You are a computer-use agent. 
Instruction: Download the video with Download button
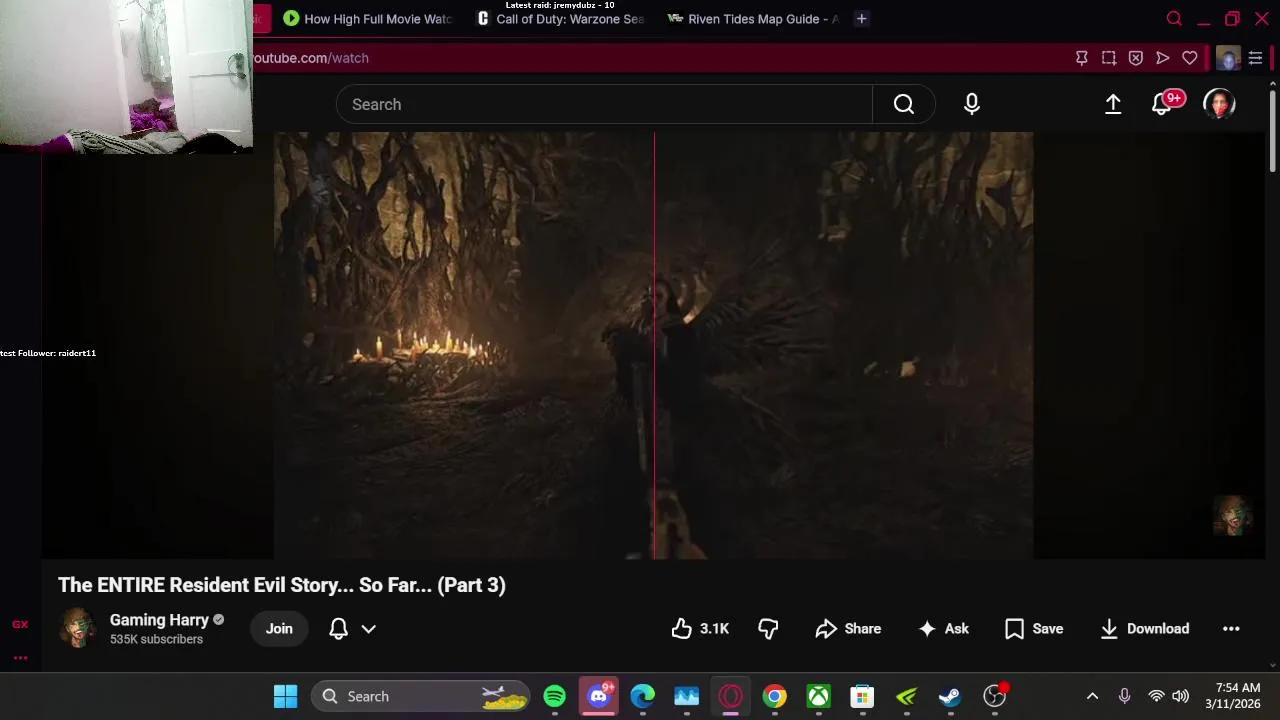point(1144,629)
